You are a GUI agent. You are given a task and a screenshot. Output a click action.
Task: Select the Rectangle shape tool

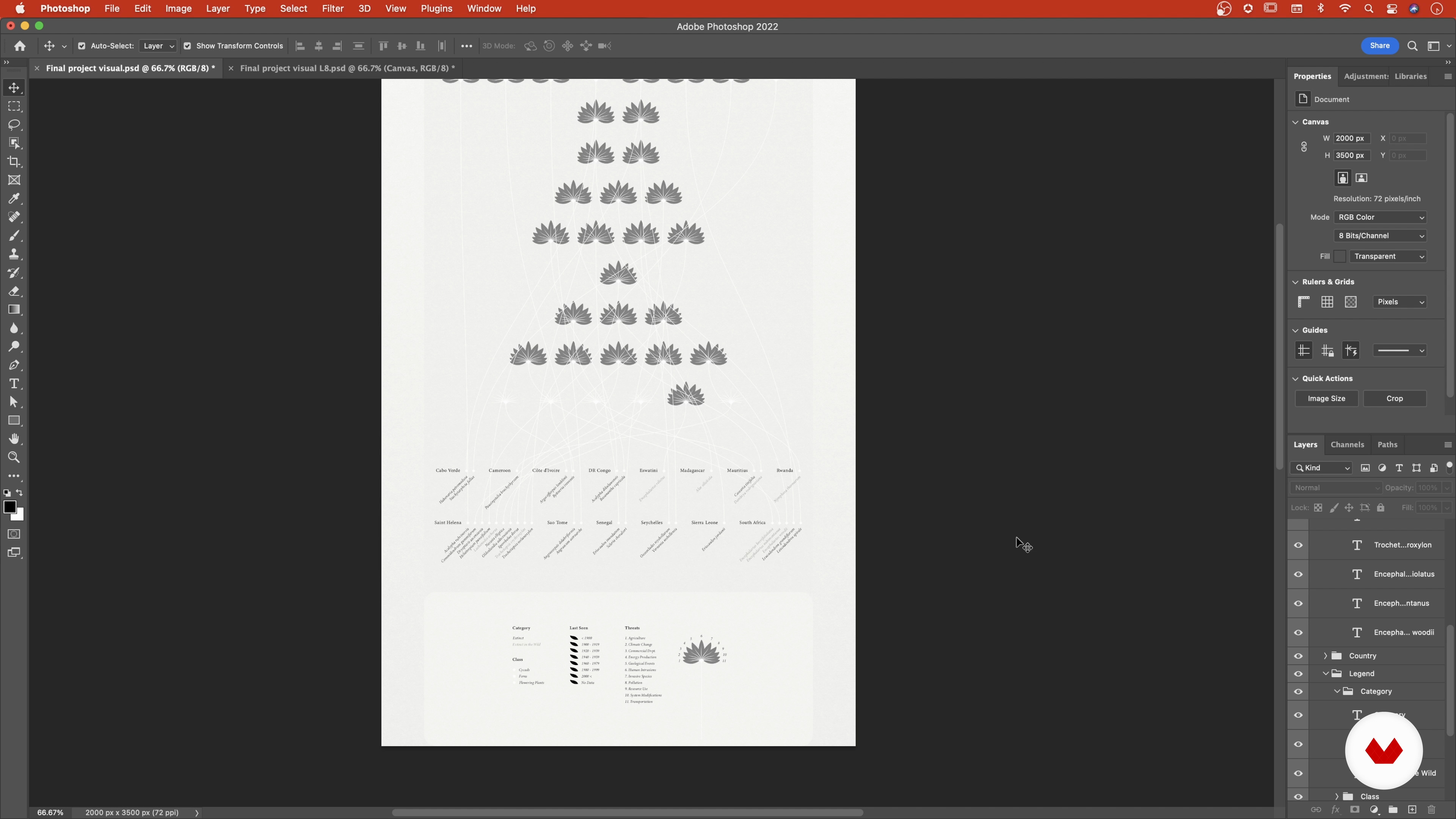(14, 420)
